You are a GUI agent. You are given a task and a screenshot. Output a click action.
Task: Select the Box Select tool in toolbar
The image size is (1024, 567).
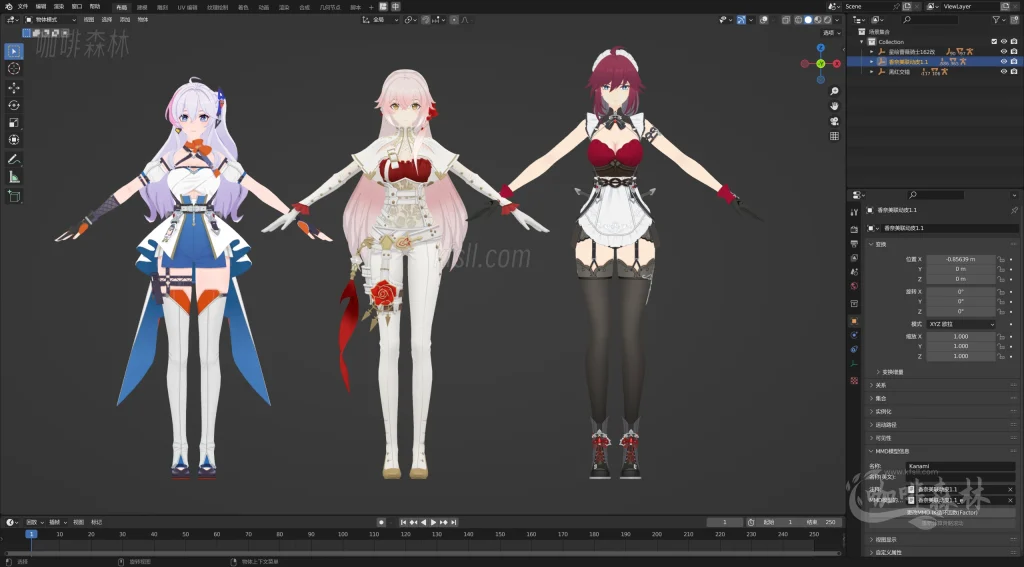coord(14,51)
